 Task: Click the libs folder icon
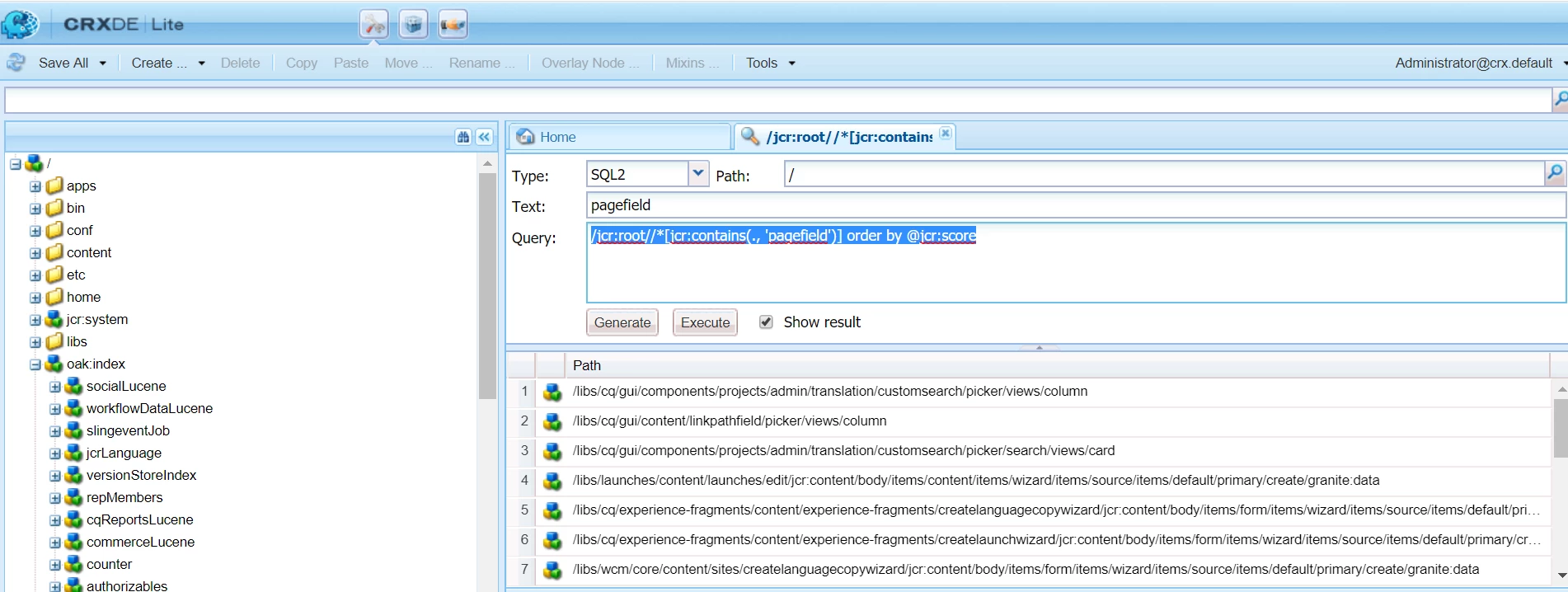tap(54, 341)
